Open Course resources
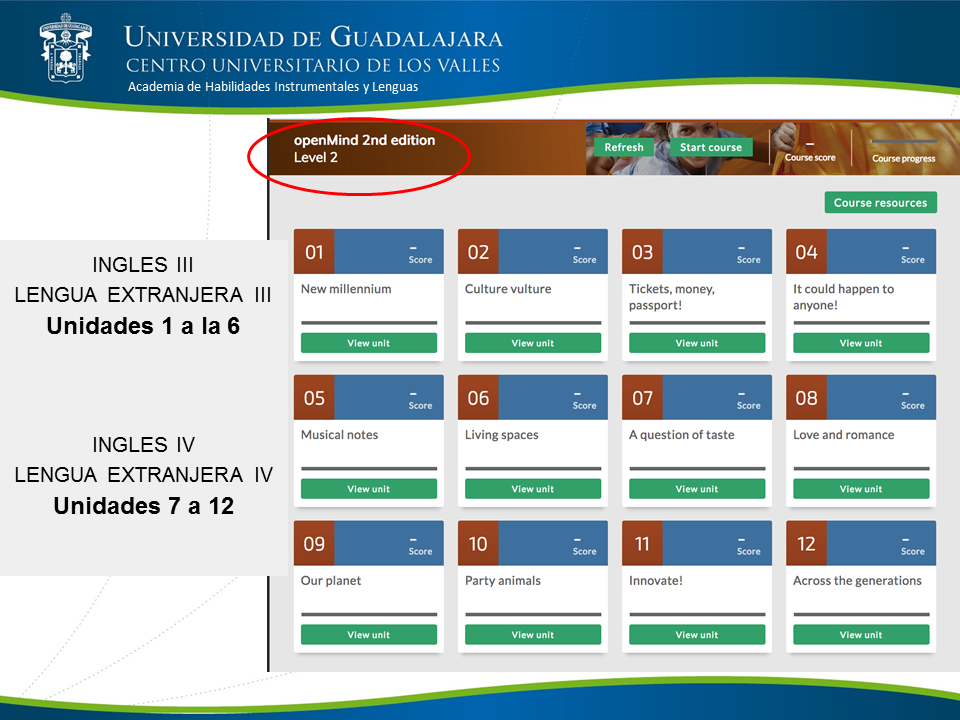Image resolution: width=960 pixels, height=720 pixels. click(880, 203)
